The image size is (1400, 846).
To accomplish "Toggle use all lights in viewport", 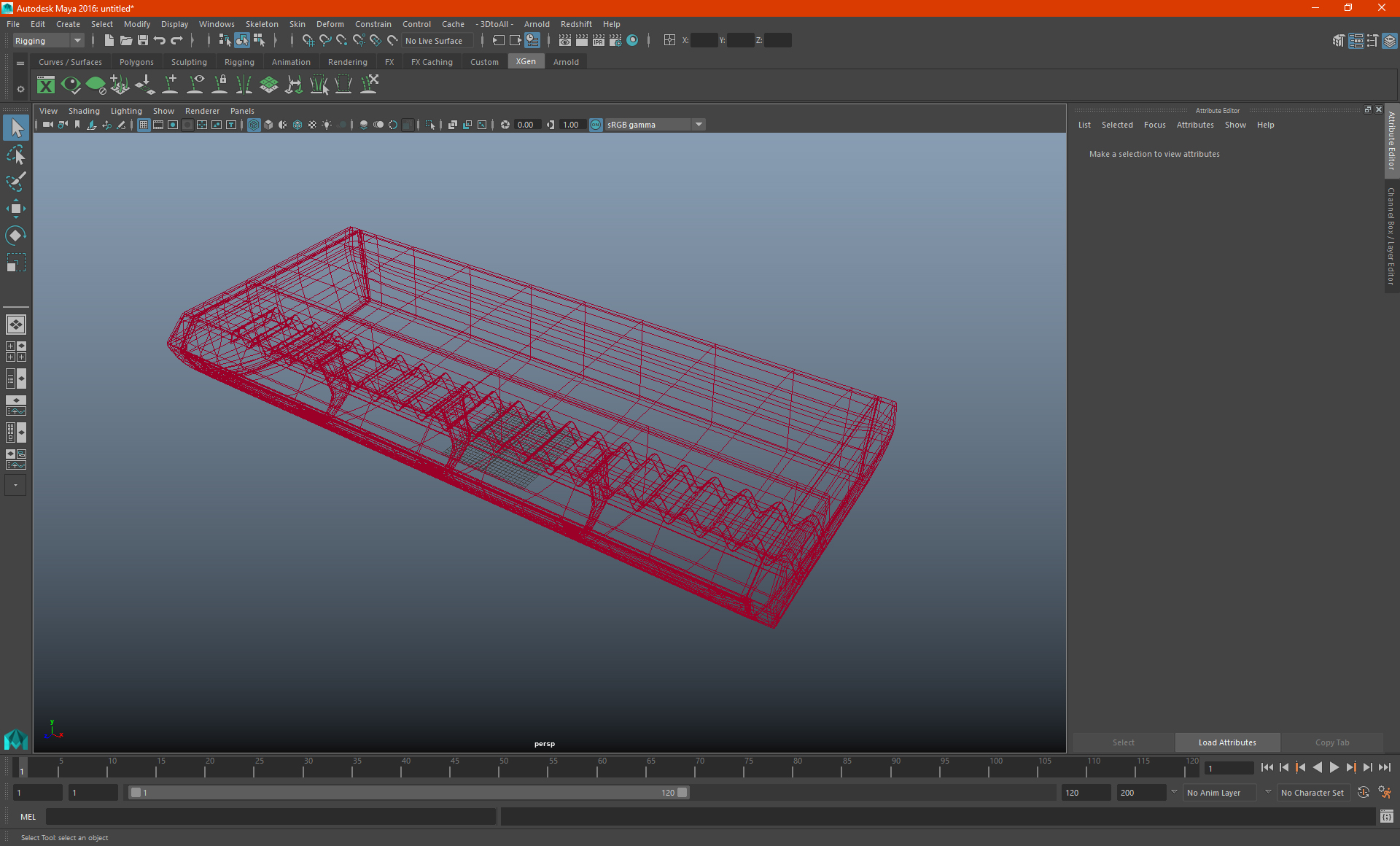I will (327, 125).
